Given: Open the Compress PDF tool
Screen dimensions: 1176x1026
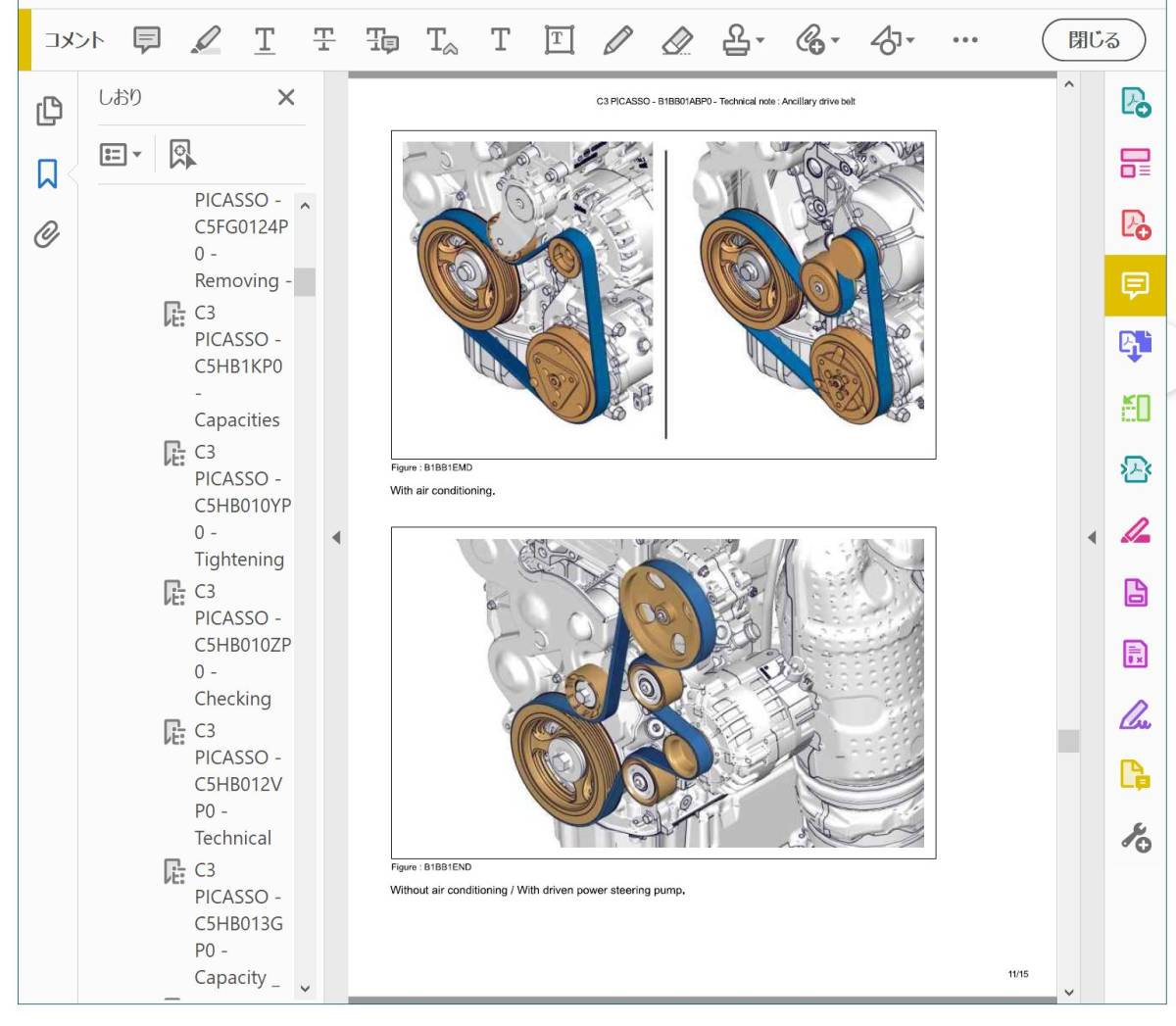Looking at the screenshot, I should point(1135,469).
